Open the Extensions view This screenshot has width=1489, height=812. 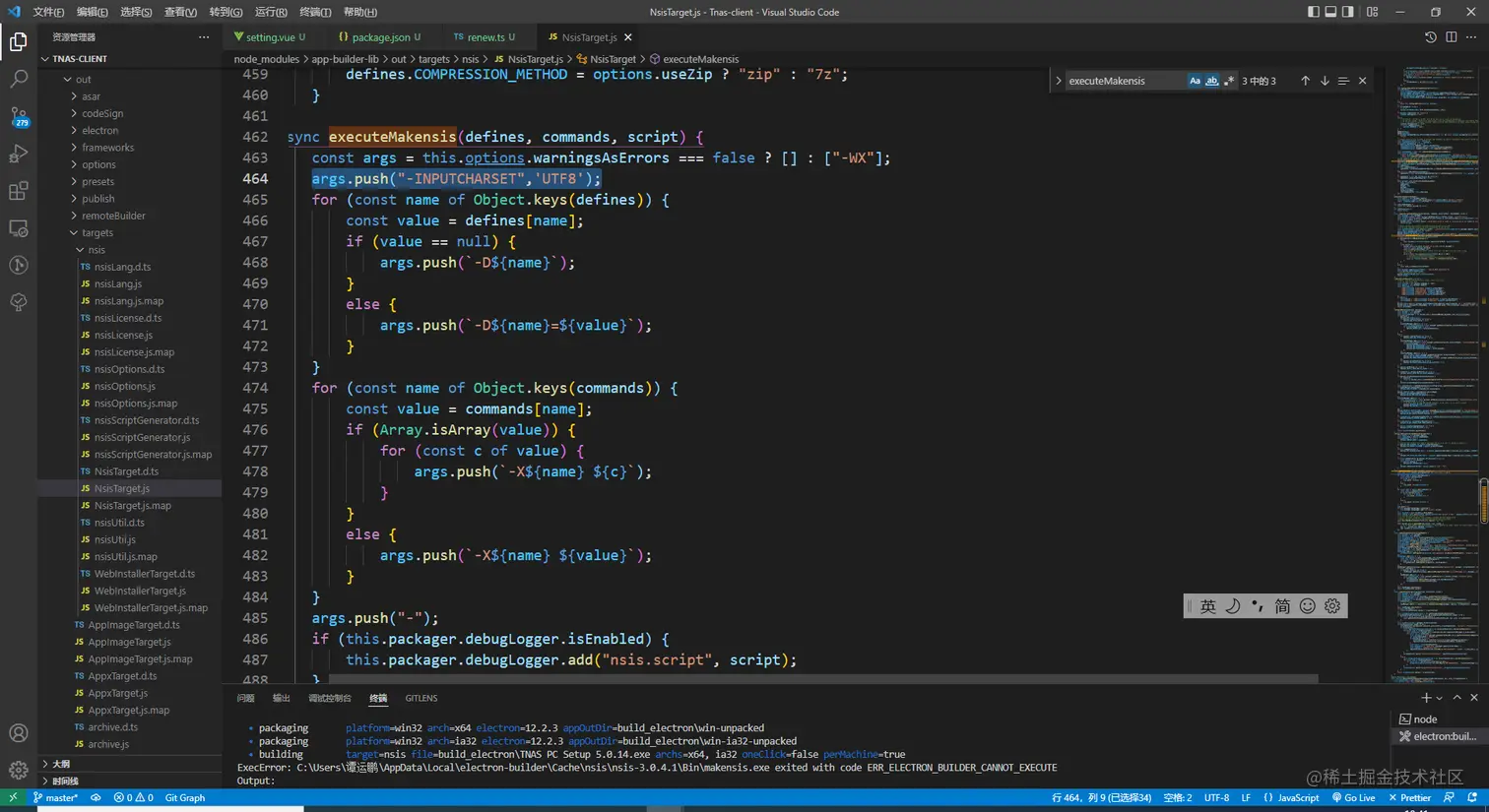(x=18, y=191)
